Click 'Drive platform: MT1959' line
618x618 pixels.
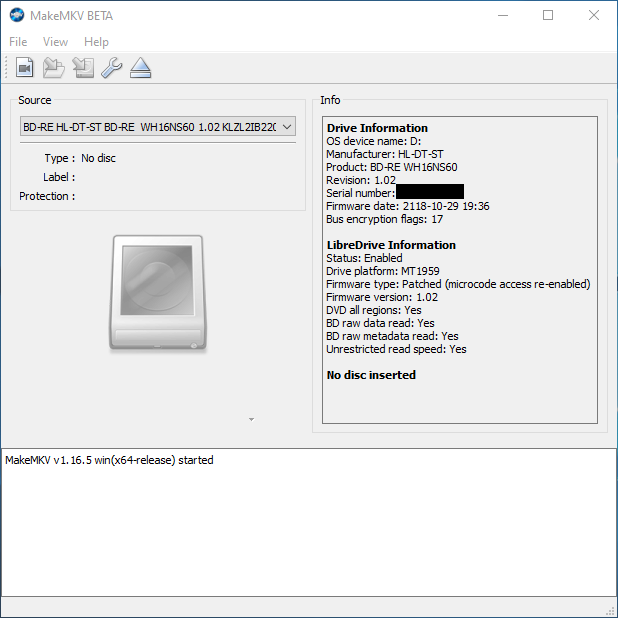pos(383,271)
